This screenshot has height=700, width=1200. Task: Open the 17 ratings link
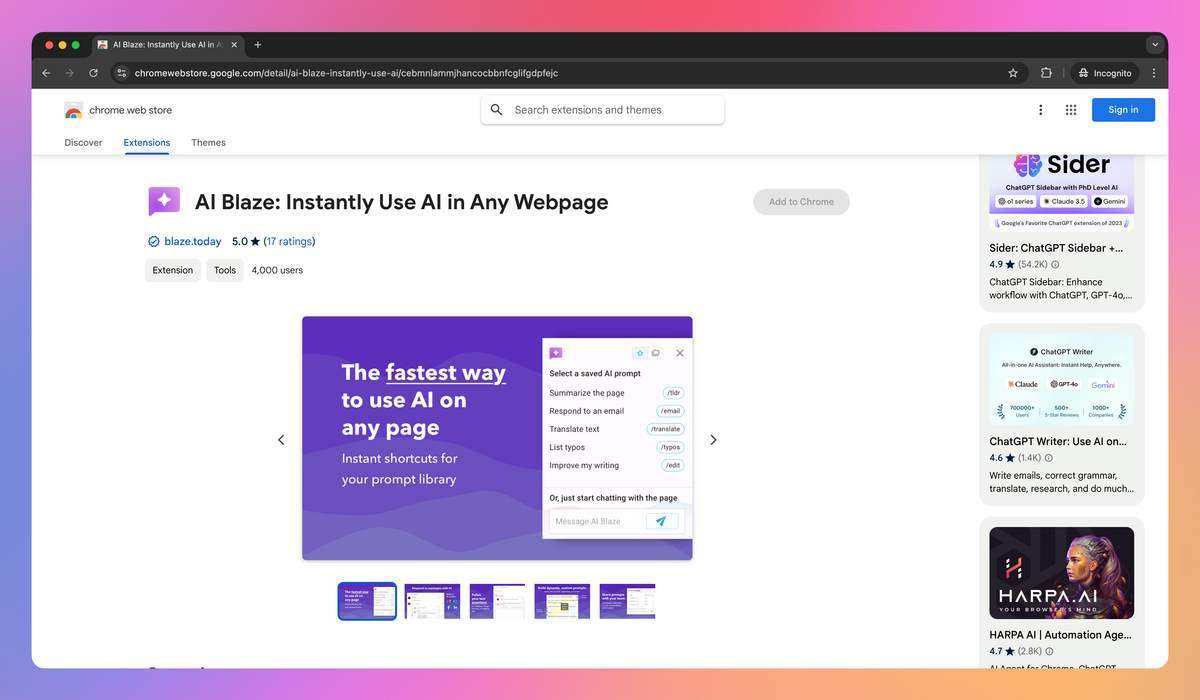point(290,242)
